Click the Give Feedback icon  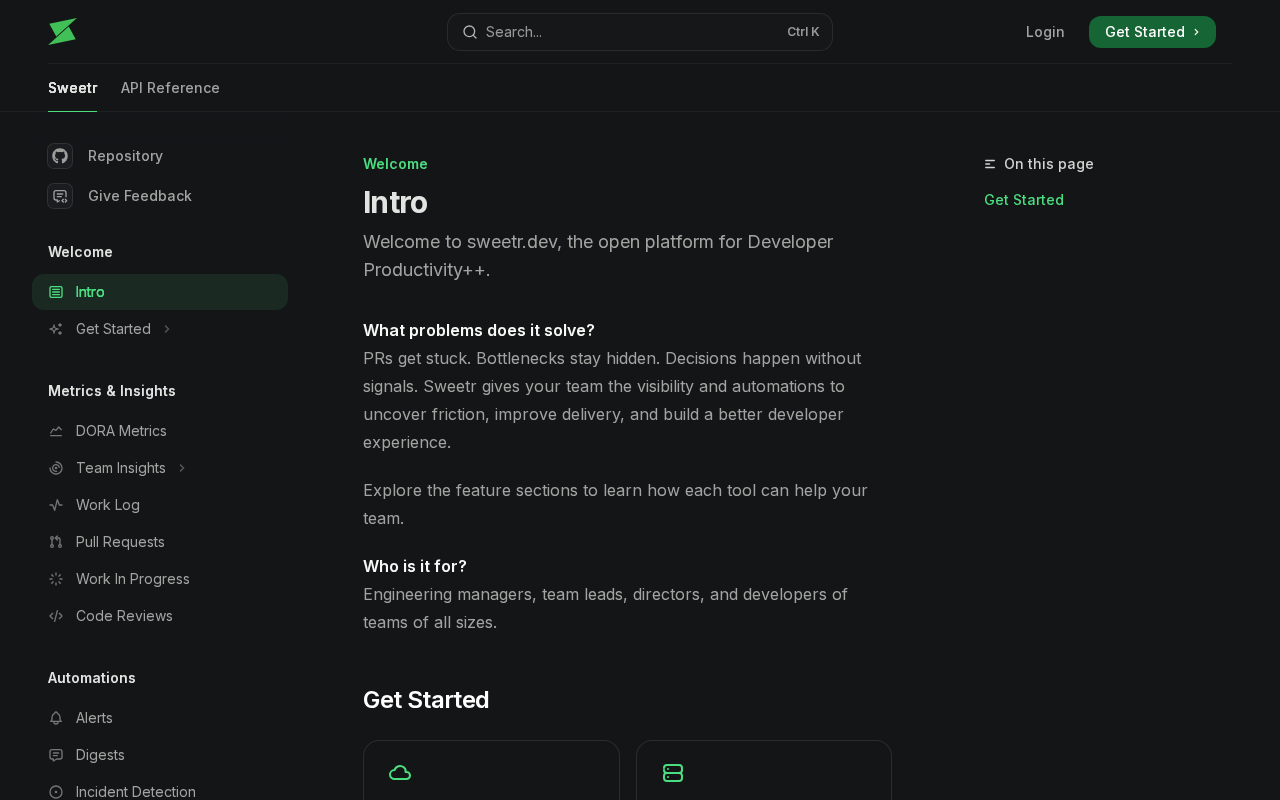click(60, 196)
